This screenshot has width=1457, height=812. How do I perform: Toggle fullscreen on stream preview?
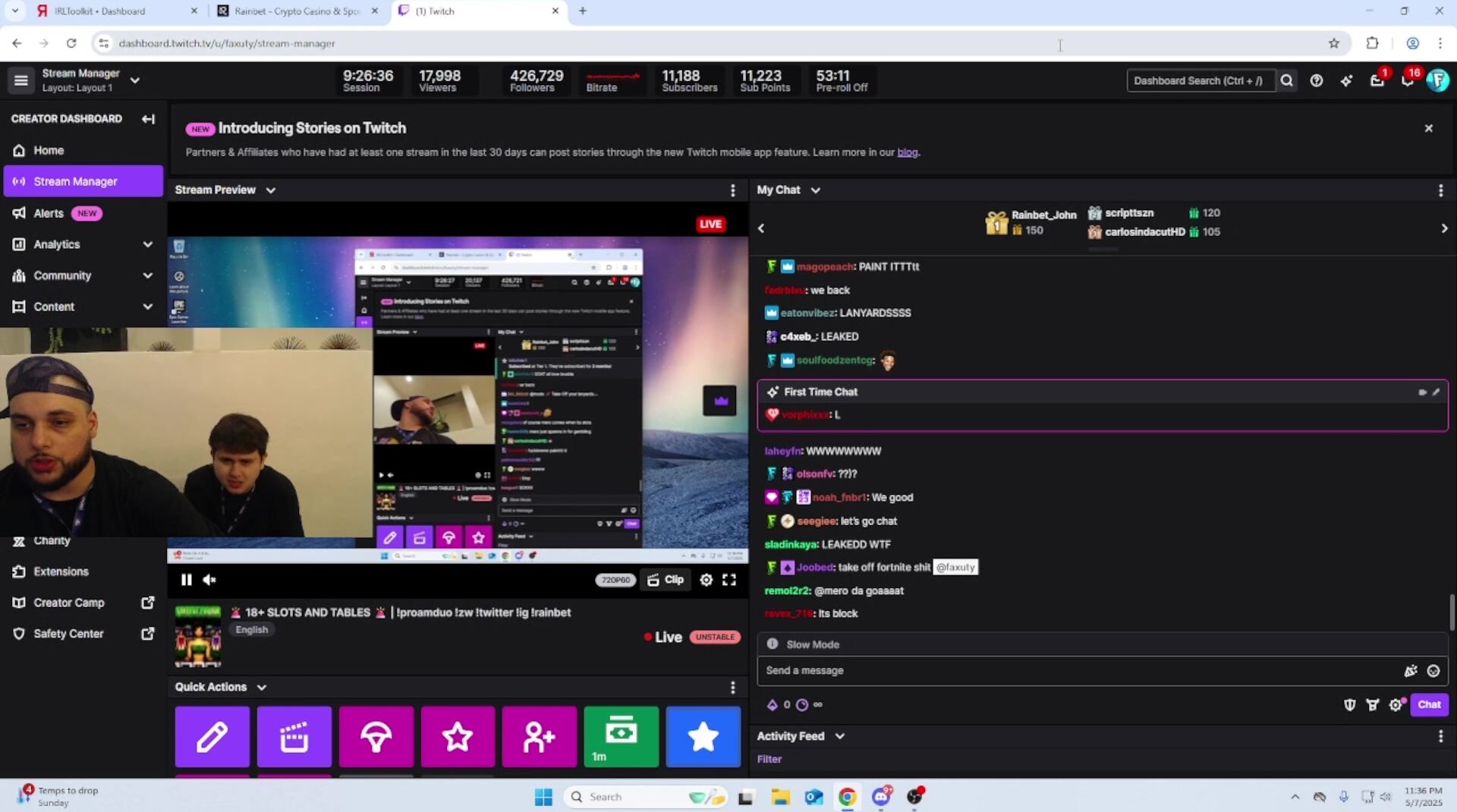(729, 580)
